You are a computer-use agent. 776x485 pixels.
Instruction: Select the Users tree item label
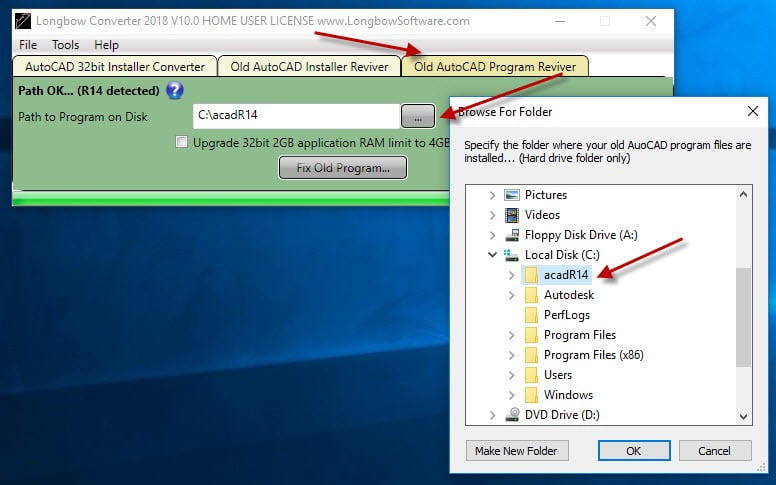[x=558, y=375]
